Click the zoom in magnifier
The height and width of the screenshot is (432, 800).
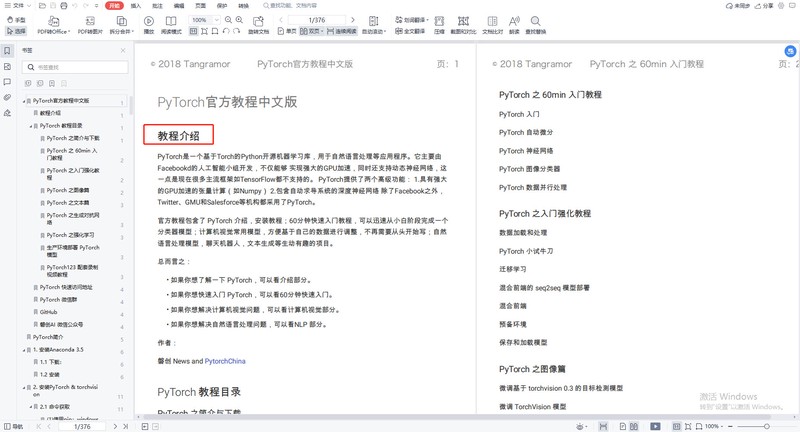[239, 20]
